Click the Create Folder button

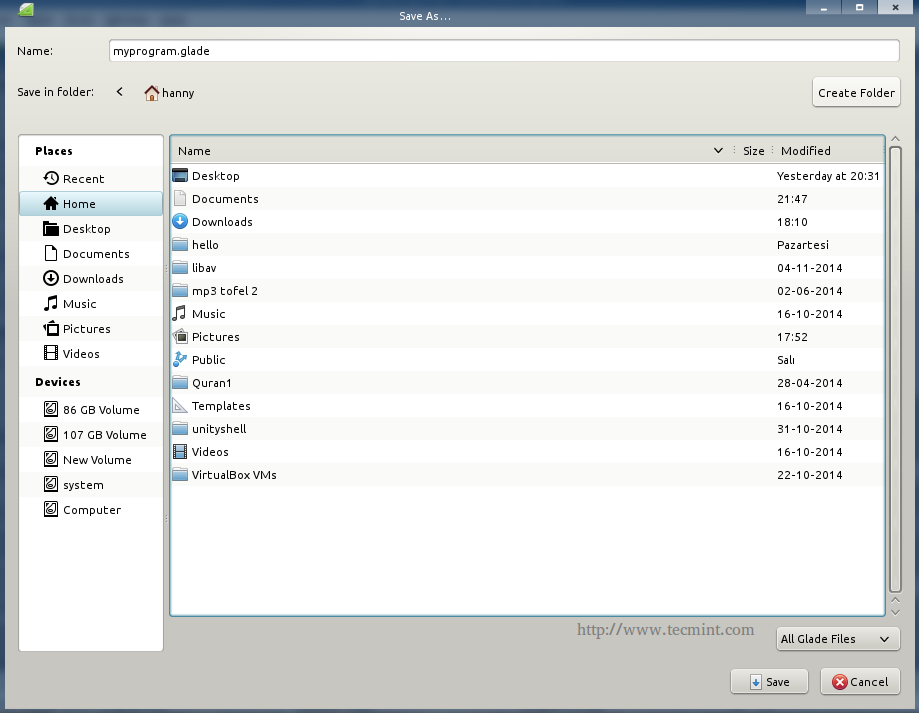click(856, 93)
